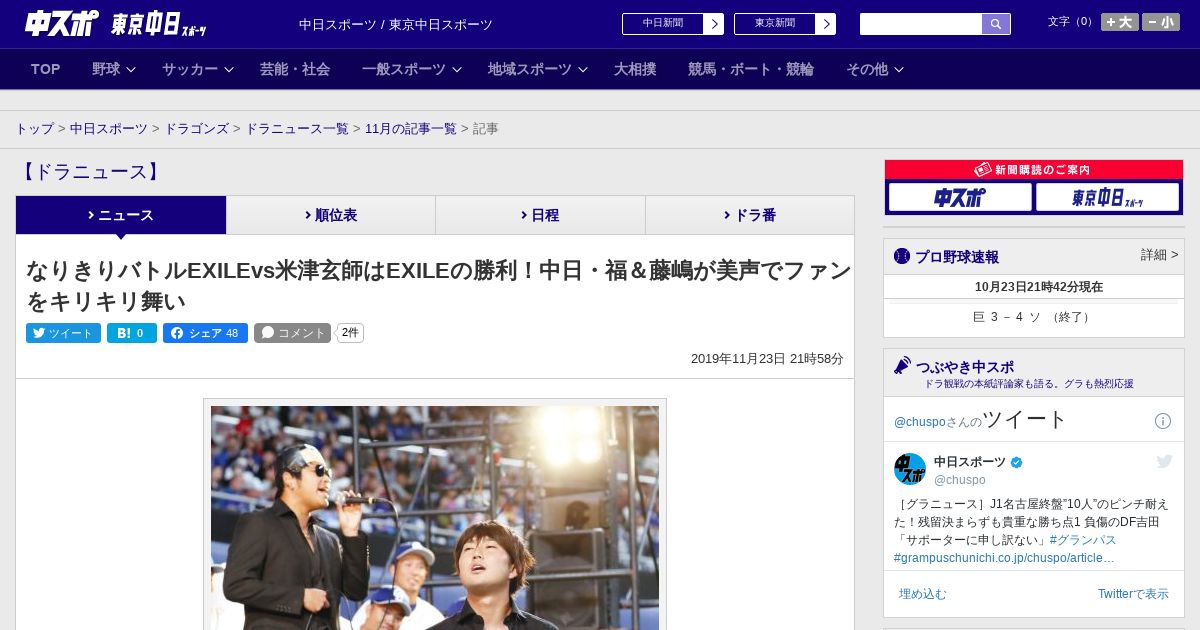Open the 芸能・社会 menu item
1200x630 pixels.
click(x=295, y=69)
